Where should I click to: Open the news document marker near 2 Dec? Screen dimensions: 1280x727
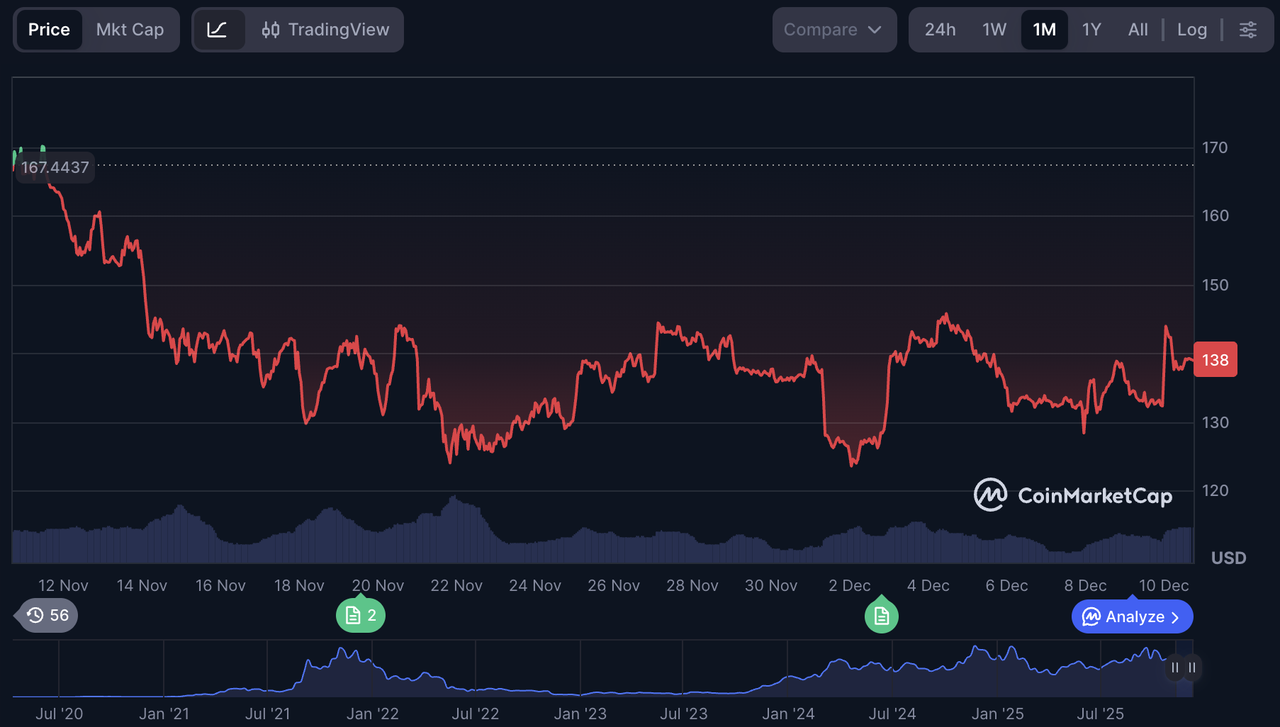pyautogui.click(x=881, y=616)
